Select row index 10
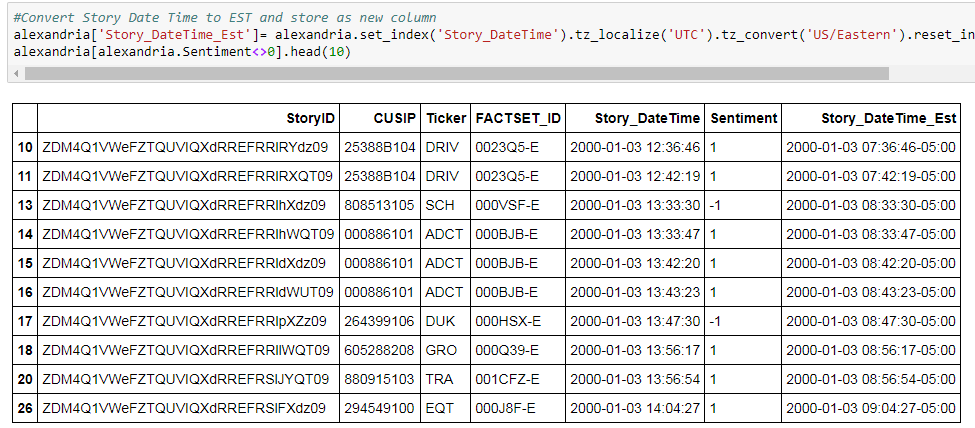Image resolution: width=975 pixels, height=428 pixels. click(25, 147)
